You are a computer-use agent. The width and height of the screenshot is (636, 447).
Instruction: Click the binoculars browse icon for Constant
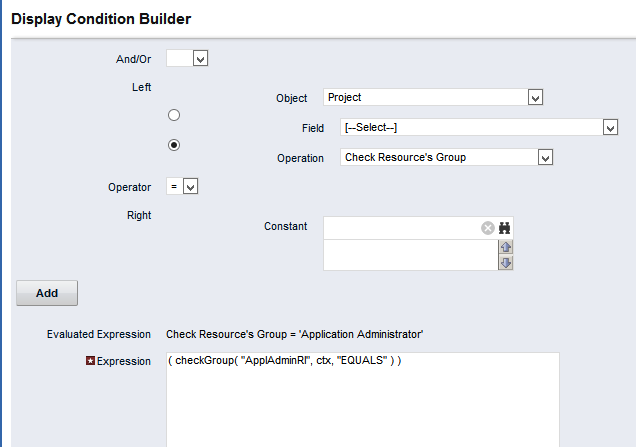(x=504, y=228)
